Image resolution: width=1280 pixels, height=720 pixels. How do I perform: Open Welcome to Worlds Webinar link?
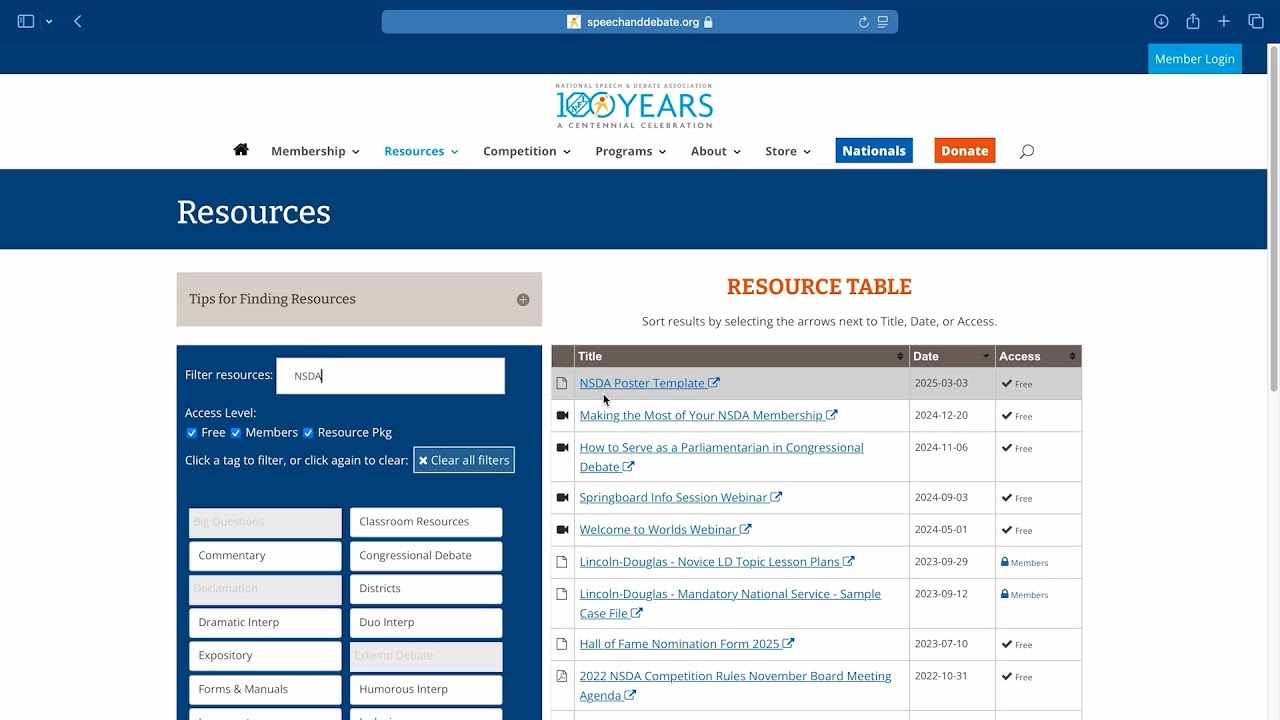[x=665, y=529]
